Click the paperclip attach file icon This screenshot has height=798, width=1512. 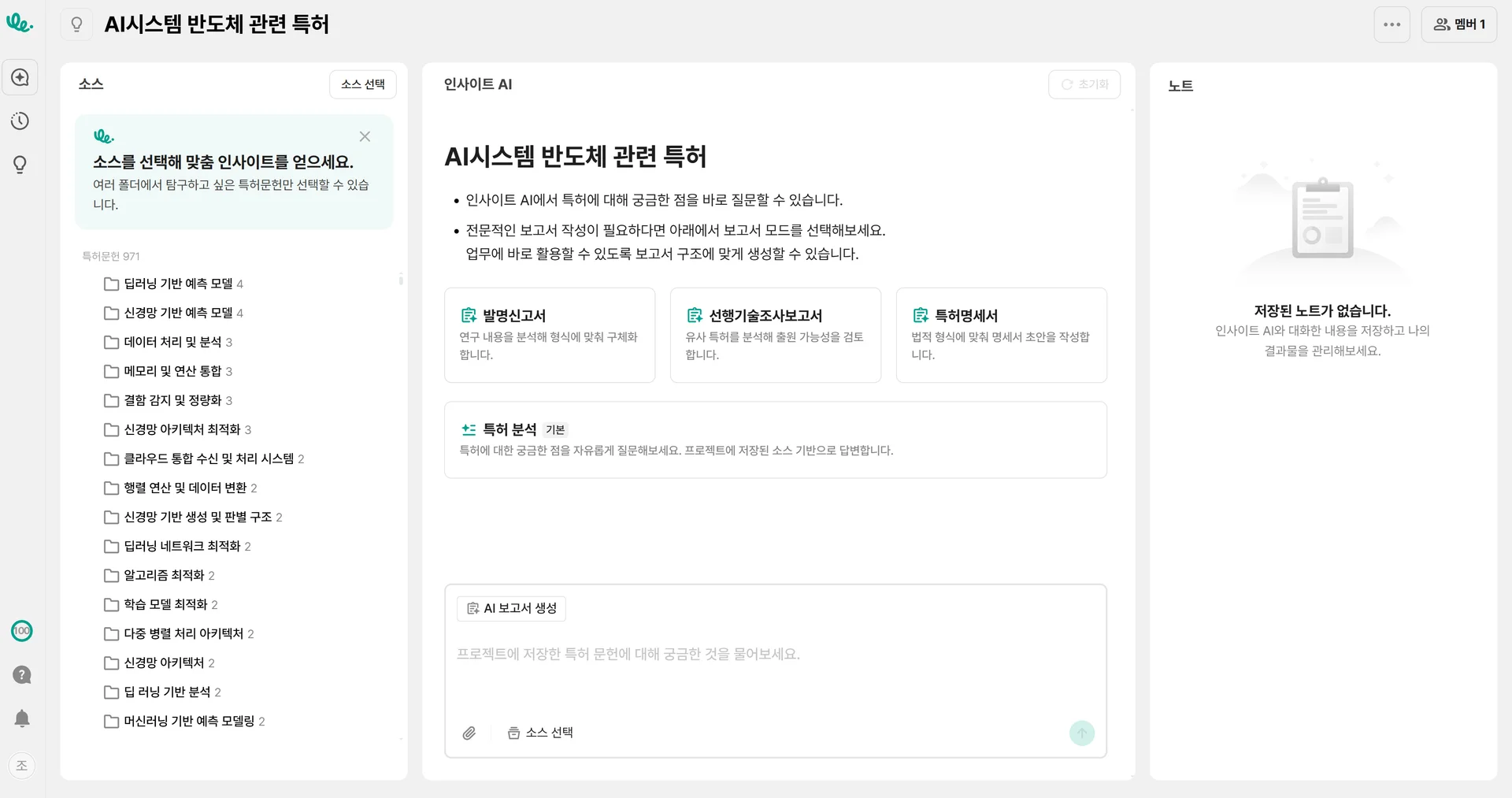click(x=469, y=733)
